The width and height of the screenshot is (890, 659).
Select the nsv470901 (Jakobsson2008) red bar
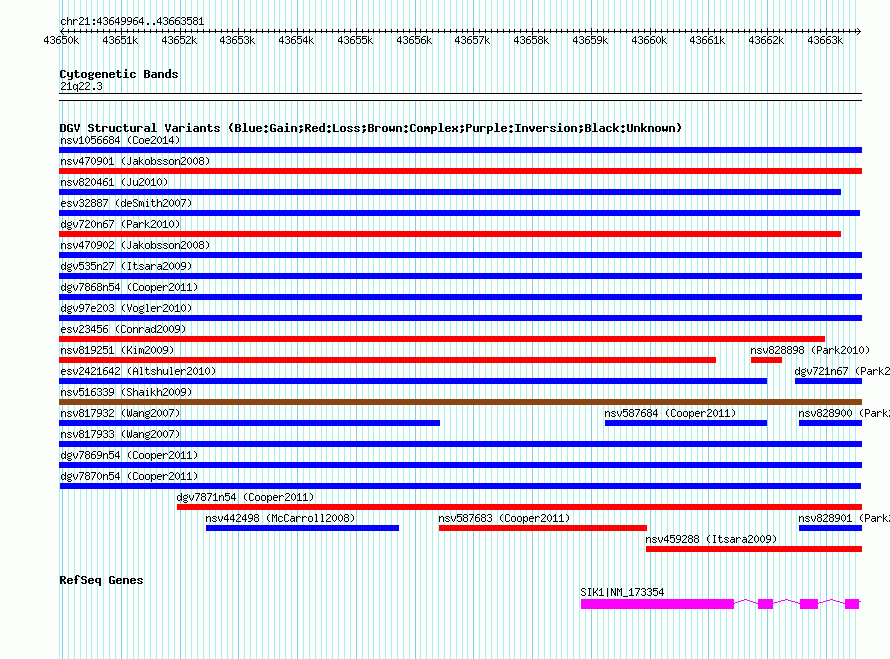tap(460, 171)
